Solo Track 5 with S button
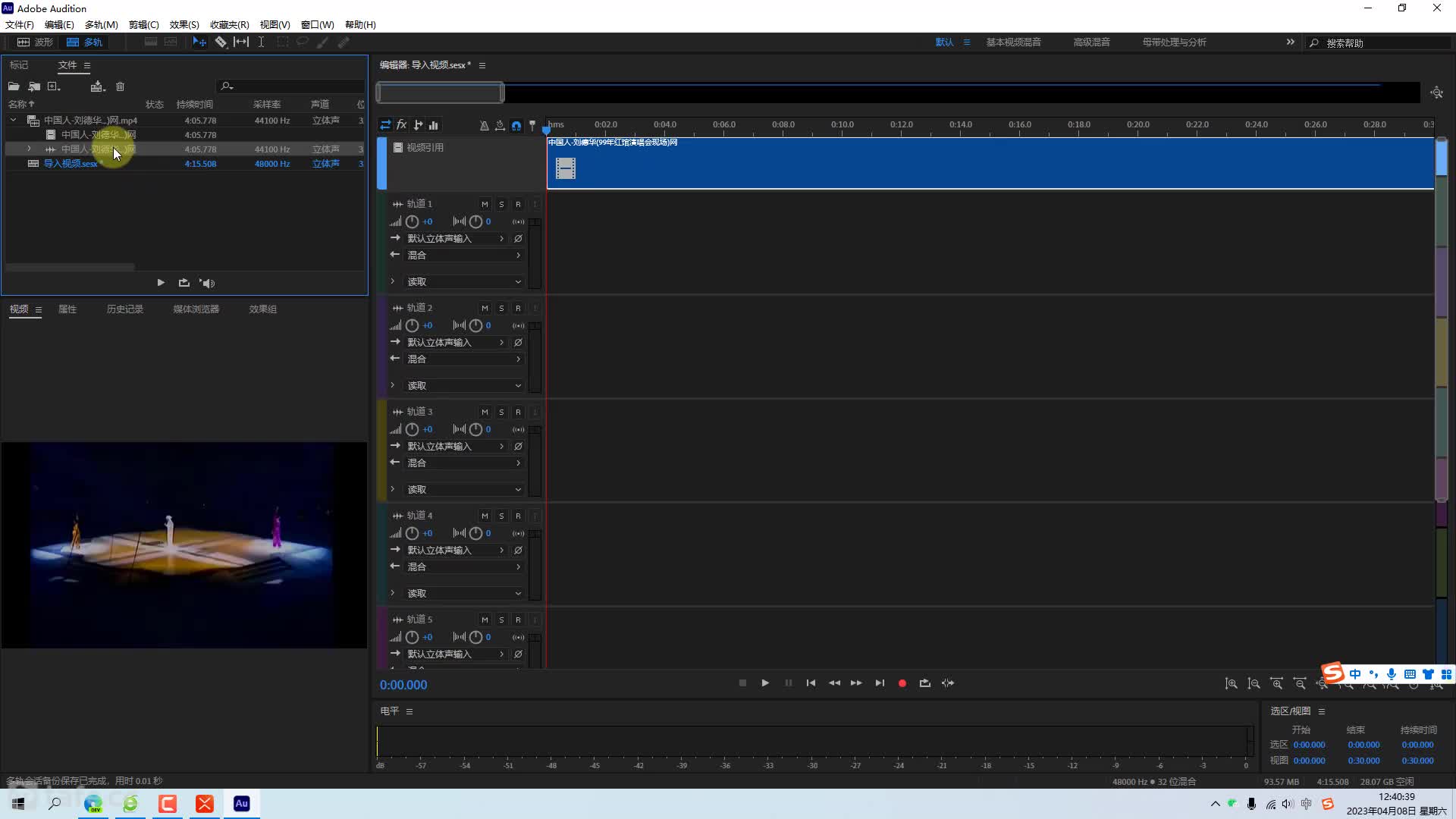The image size is (1456, 819). pyautogui.click(x=501, y=620)
